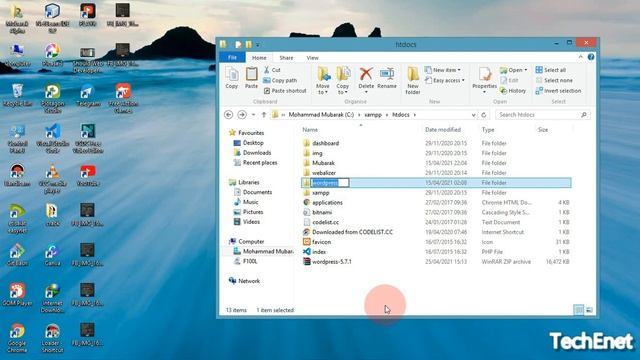This screenshot has height=360, width=640.
Task: Select Network in the navigation pane
Action: click(x=244, y=281)
